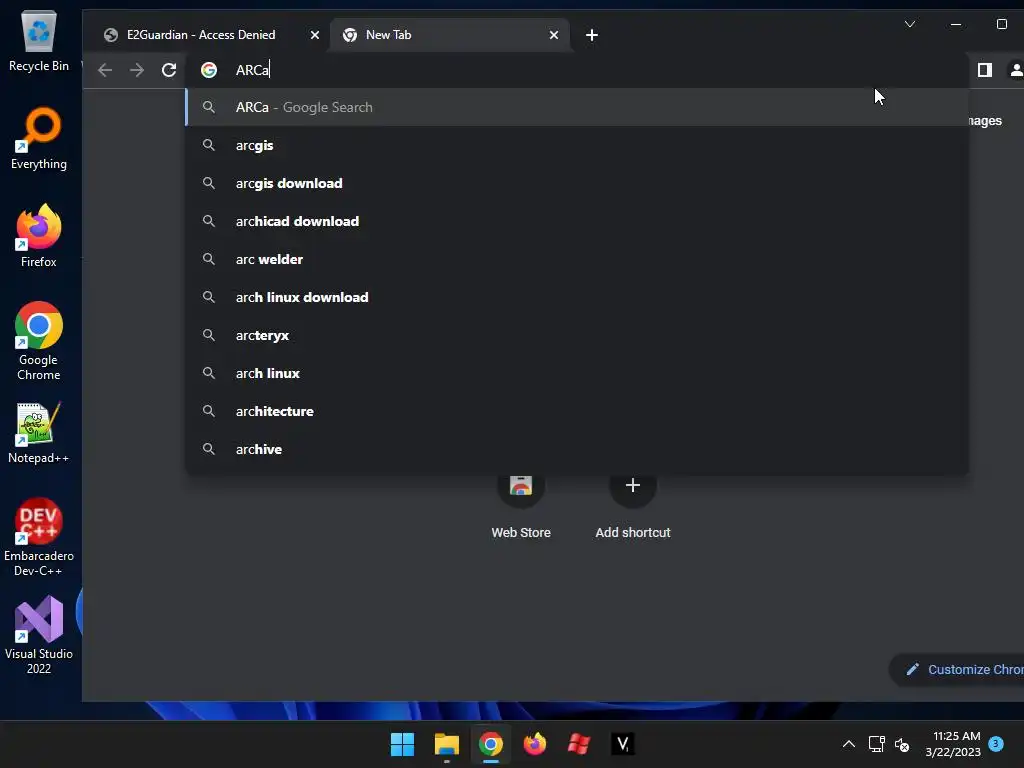This screenshot has height=768, width=1024.
Task: Click the Add shortcut plus tile
Action: tap(632, 506)
